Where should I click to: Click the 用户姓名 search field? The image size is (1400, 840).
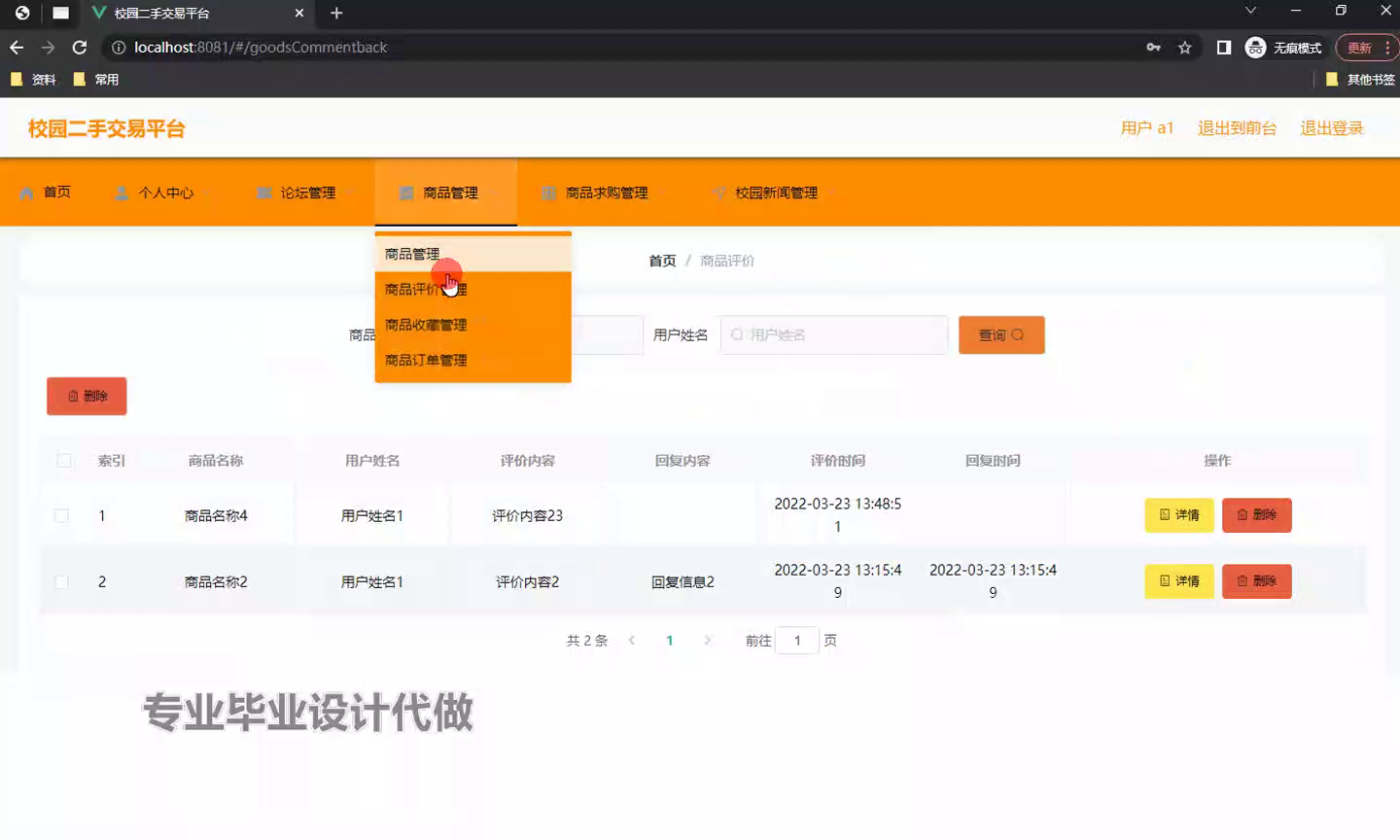tap(834, 334)
